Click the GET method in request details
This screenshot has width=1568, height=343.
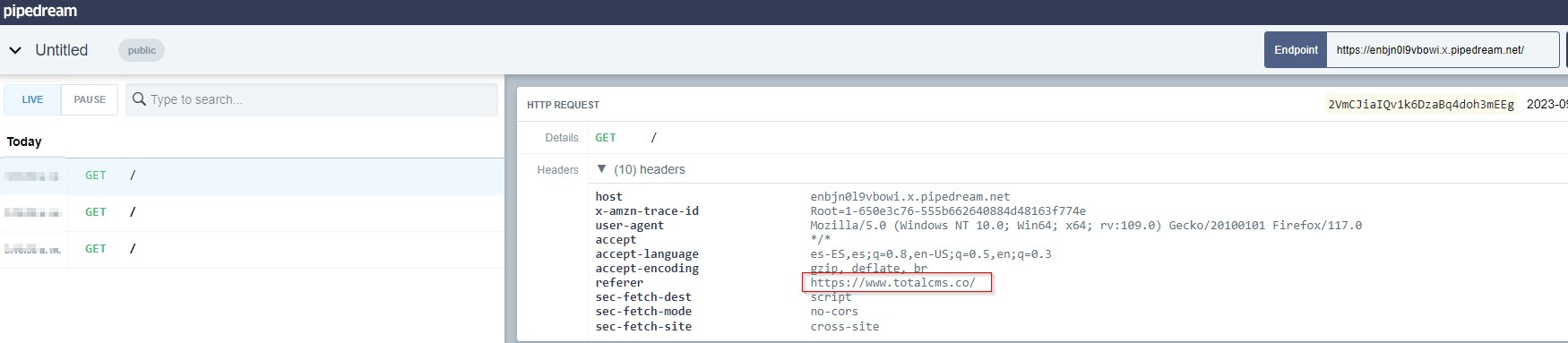[606, 138]
